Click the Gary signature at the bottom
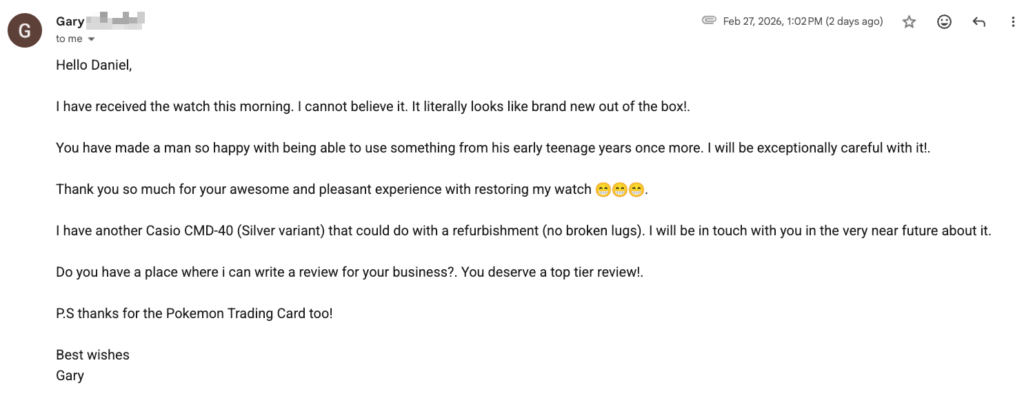This screenshot has width=1024, height=403. pos(70,376)
